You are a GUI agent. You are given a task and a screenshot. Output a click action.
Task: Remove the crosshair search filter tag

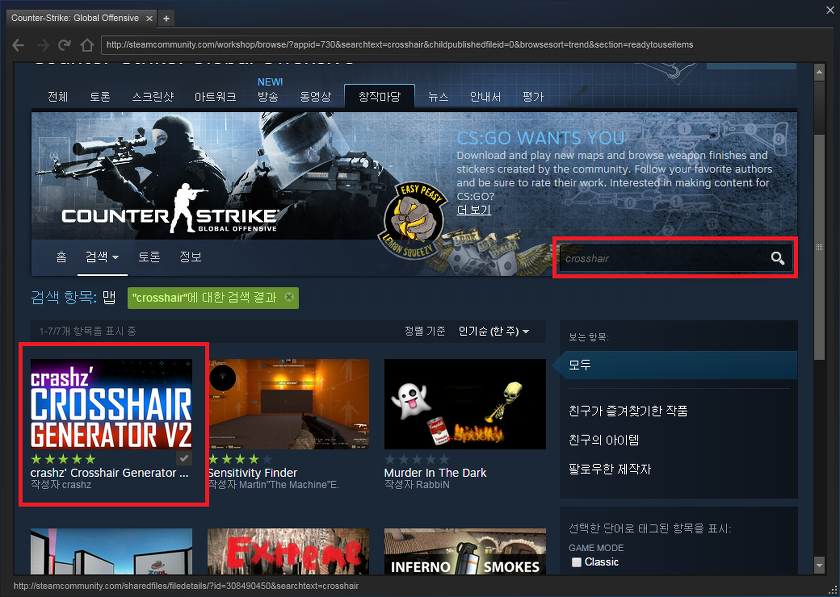[x=289, y=297]
